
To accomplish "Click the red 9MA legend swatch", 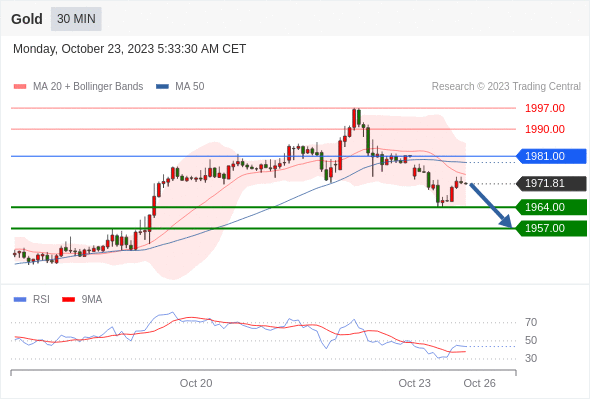I will (68, 300).
